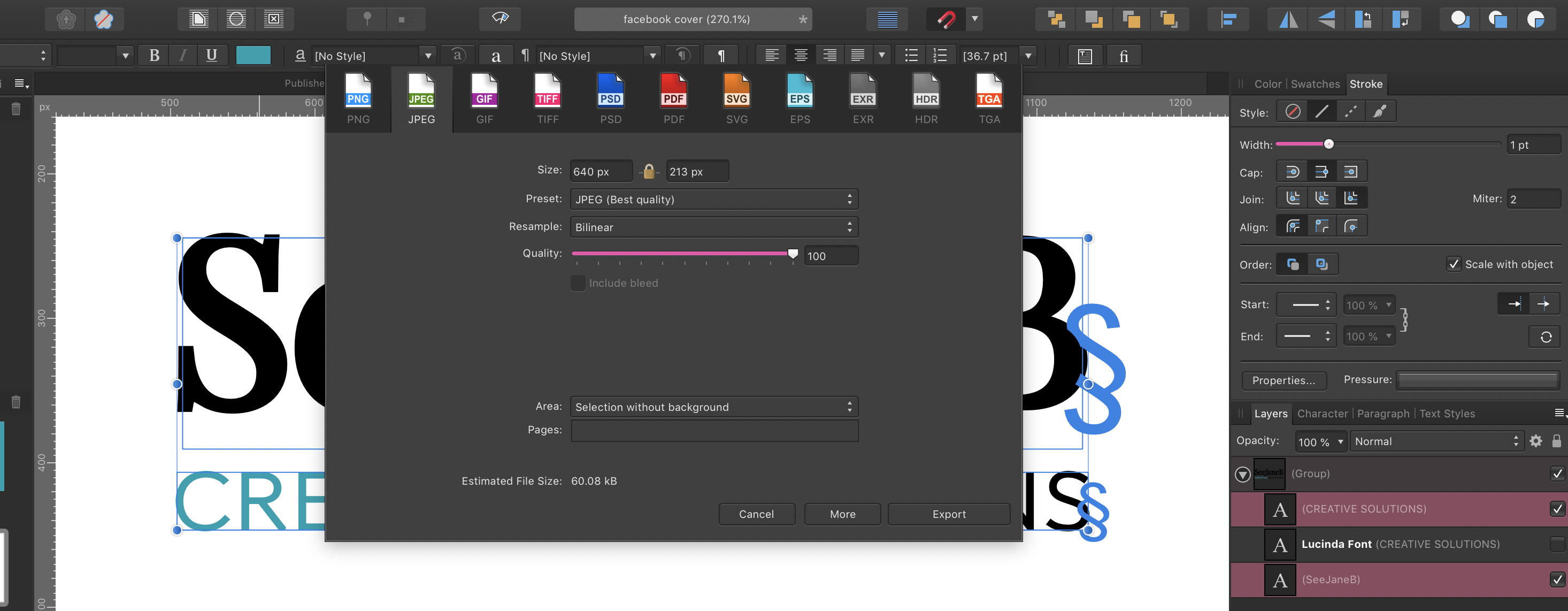
Task: Select the dashed line stroke style
Action: tap(1351, 111)
